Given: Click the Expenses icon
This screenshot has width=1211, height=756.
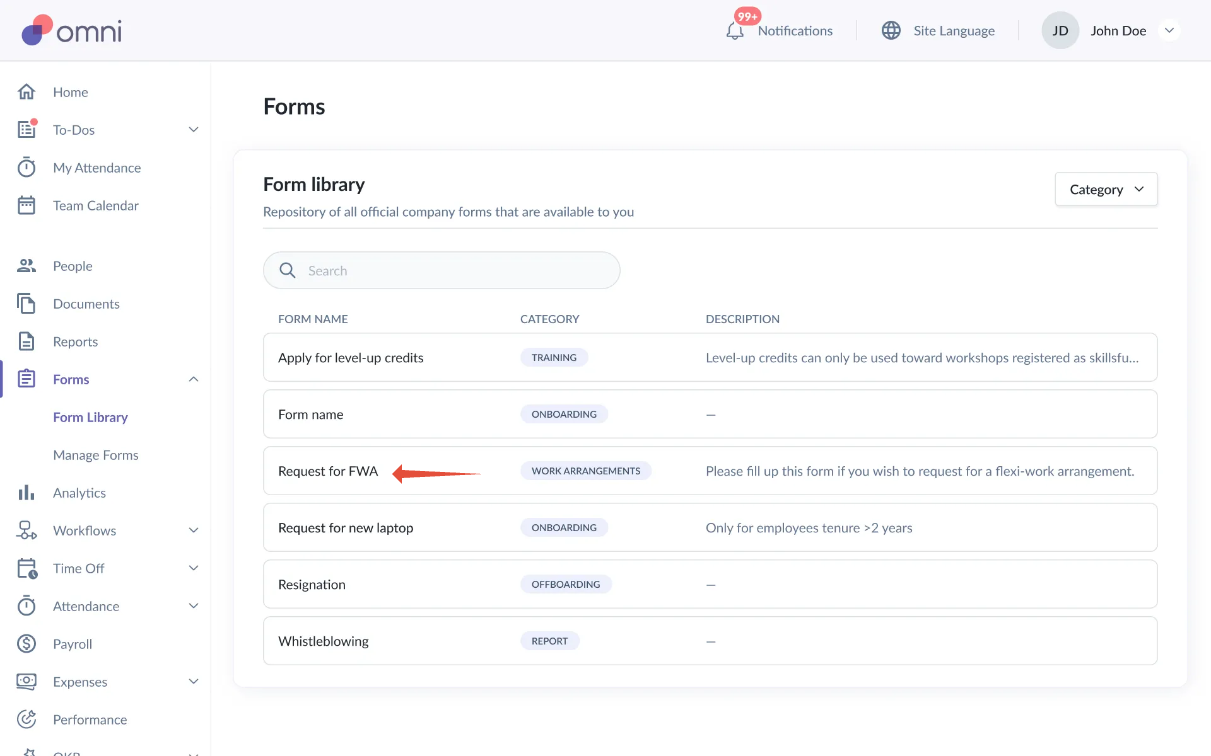Looking at the screenshot, I should click(x=27, y=681).
